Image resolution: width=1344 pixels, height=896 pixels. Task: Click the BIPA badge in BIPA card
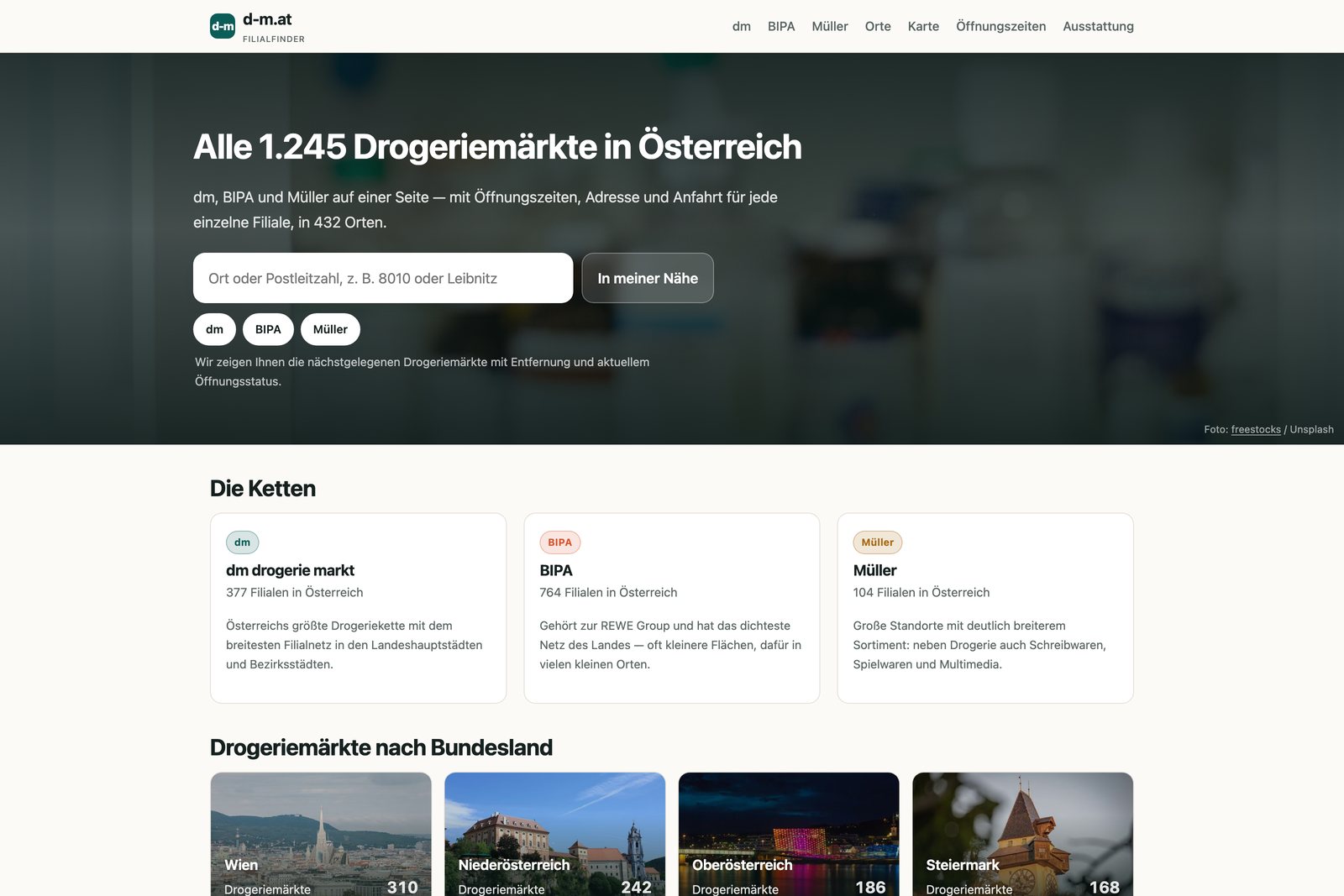point(560,542)
